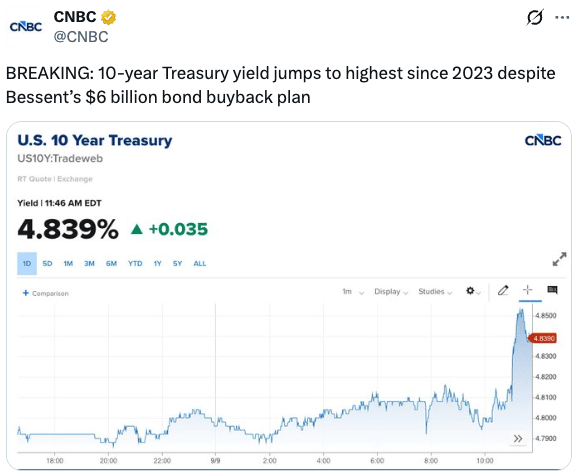Select the ALL time range tab

tap(200, 263)
